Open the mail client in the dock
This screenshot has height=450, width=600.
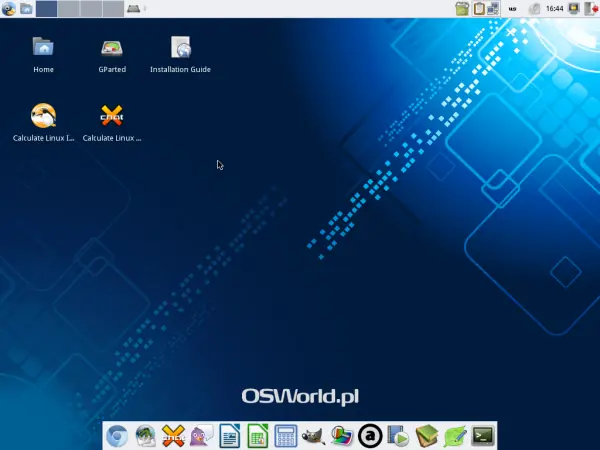coord(145,436)
